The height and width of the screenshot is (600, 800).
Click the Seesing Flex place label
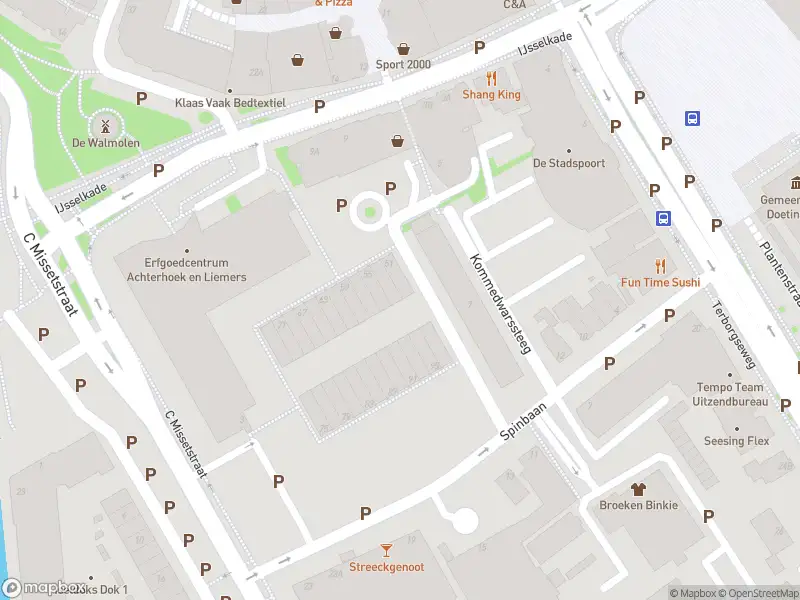click(736, 441)
